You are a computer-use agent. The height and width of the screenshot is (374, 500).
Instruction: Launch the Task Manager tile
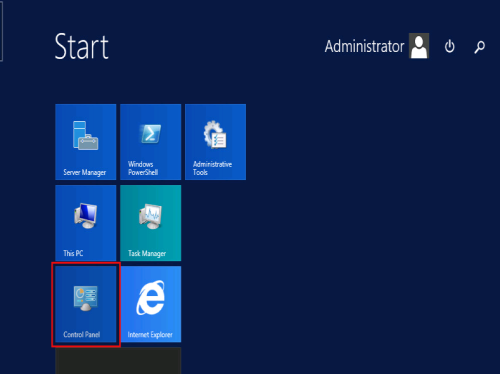(x=151, y=223)
